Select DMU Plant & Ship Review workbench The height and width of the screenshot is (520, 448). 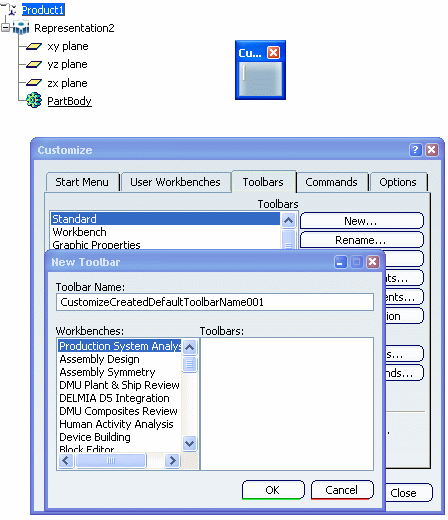[x=120, y=385]
